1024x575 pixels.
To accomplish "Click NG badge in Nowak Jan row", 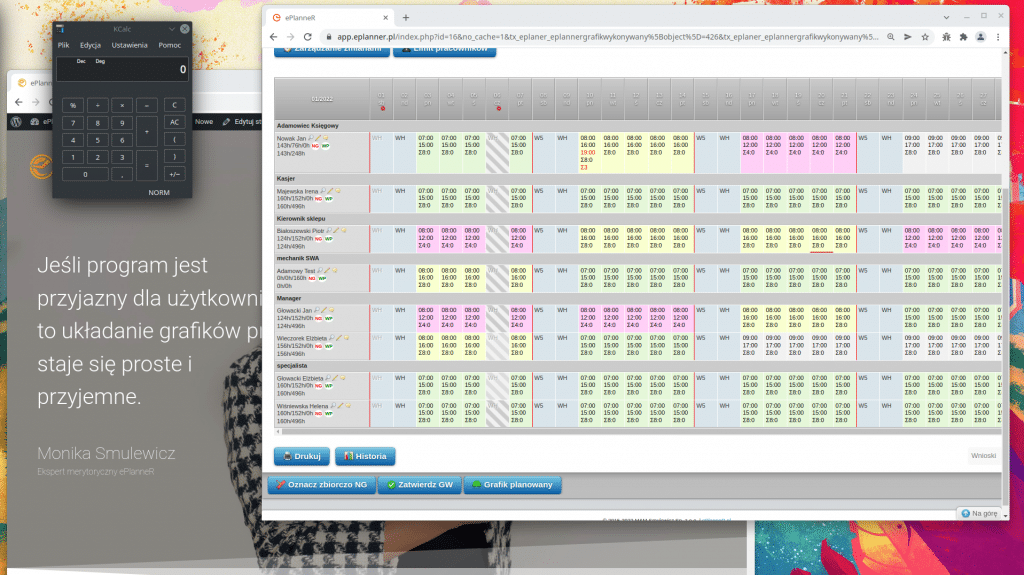I will [x=315, y=146].
